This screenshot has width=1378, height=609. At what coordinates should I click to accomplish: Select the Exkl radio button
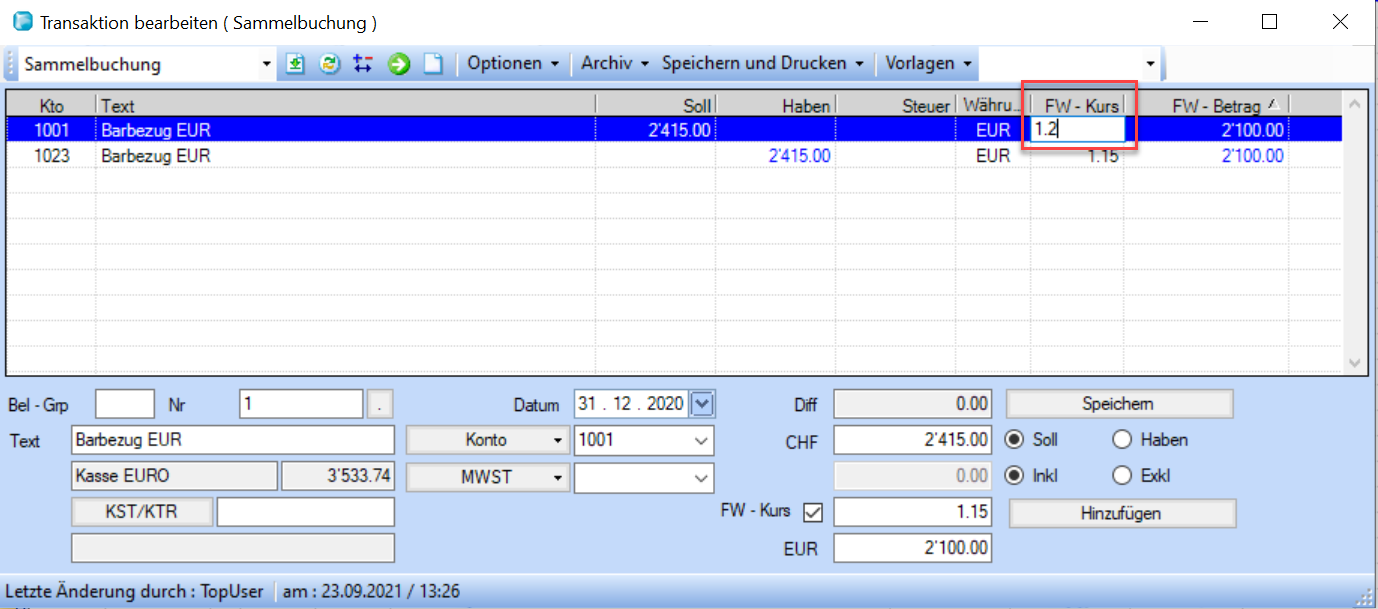click(x=1121, y=476)
